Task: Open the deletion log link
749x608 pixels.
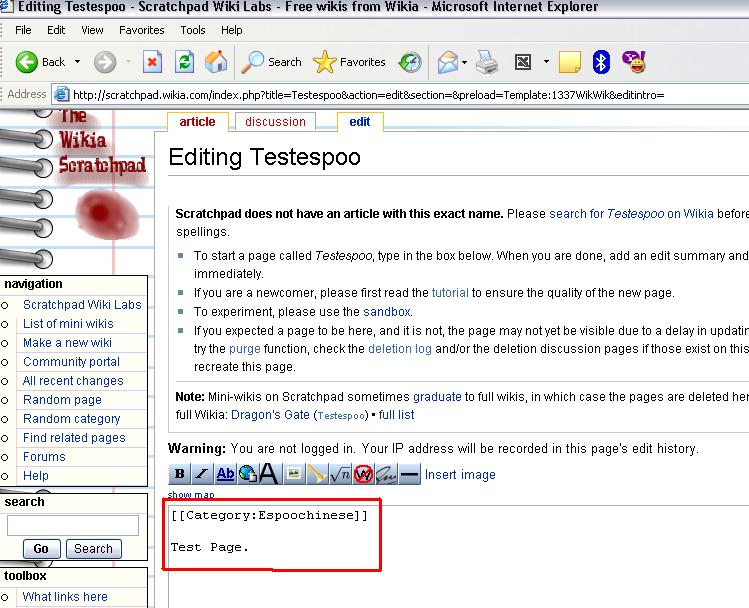Action: [400, 349]
